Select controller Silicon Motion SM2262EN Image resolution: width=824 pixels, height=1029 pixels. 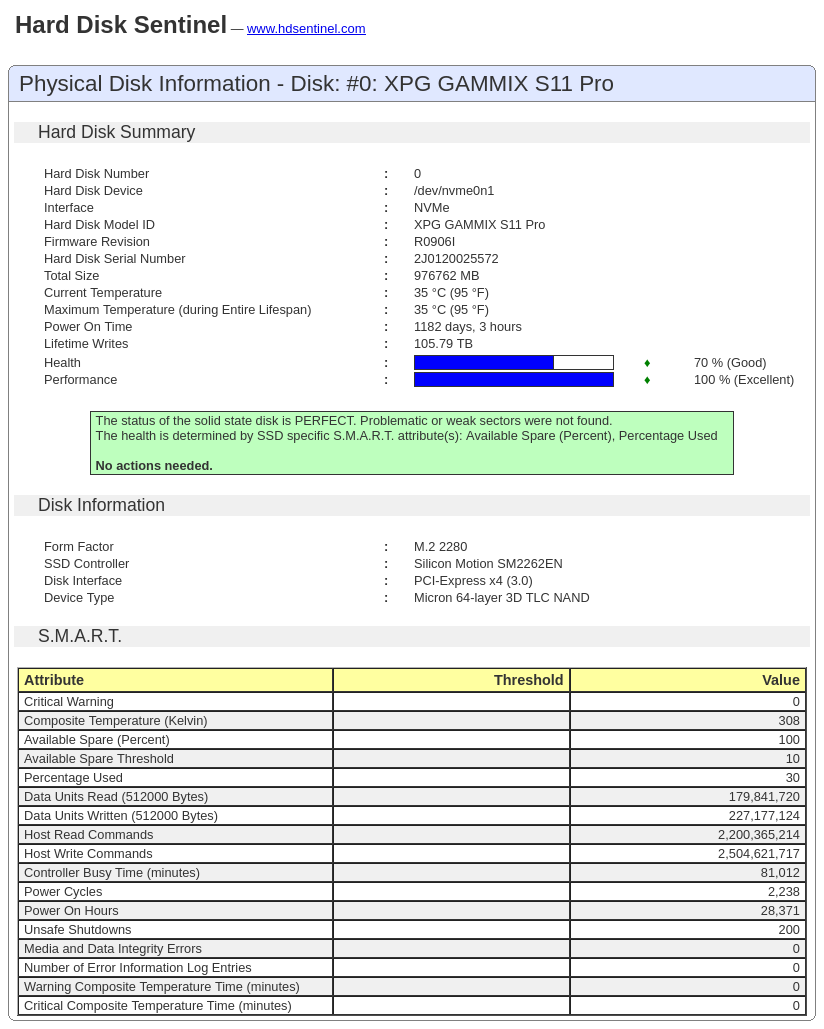[487, 564]
